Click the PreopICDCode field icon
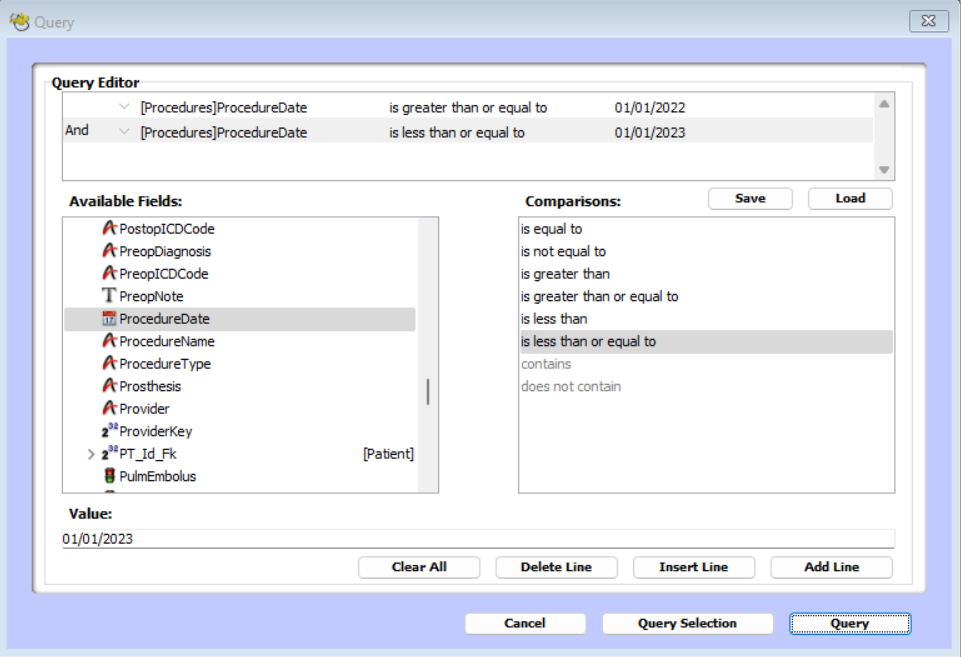The width and height of the screenshot is (961, 657). coord(109,273)
